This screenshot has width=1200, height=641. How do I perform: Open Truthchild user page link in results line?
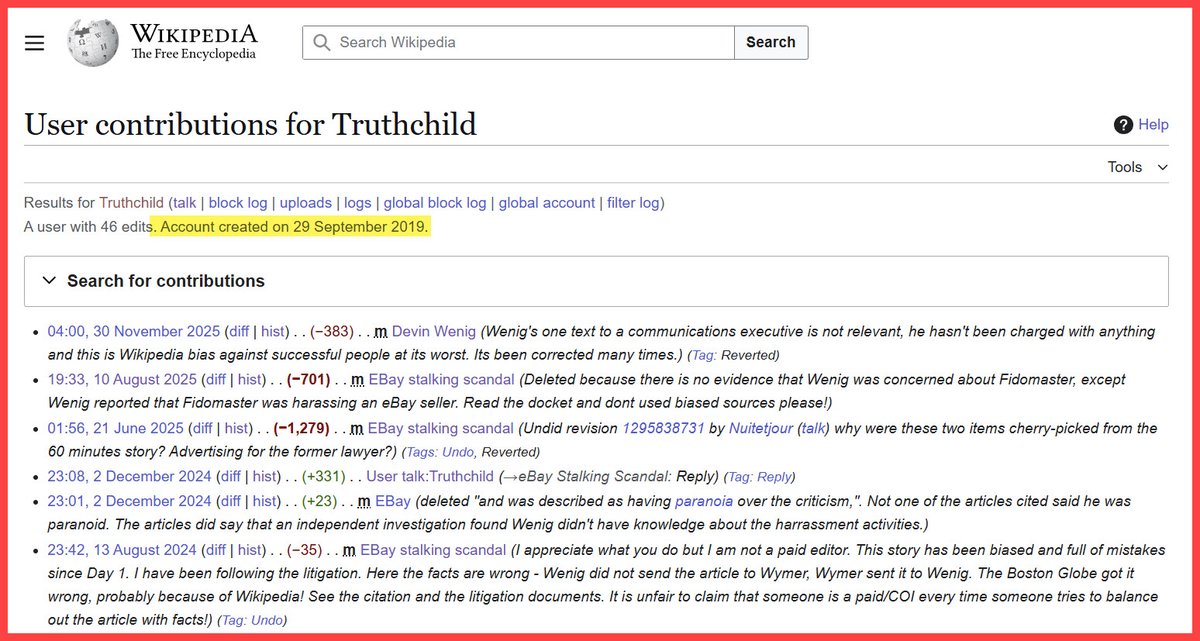click(x=131, y=203)
